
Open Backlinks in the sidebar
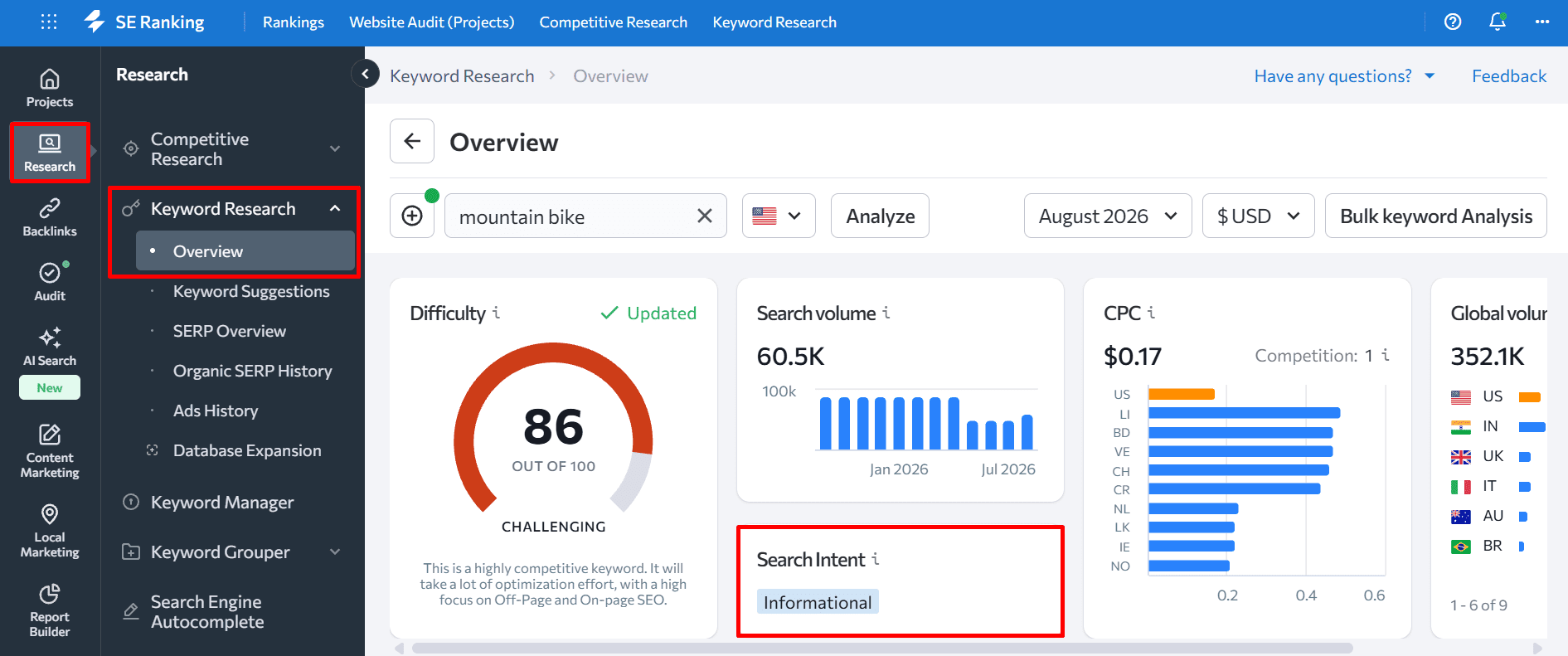point(50,217)
